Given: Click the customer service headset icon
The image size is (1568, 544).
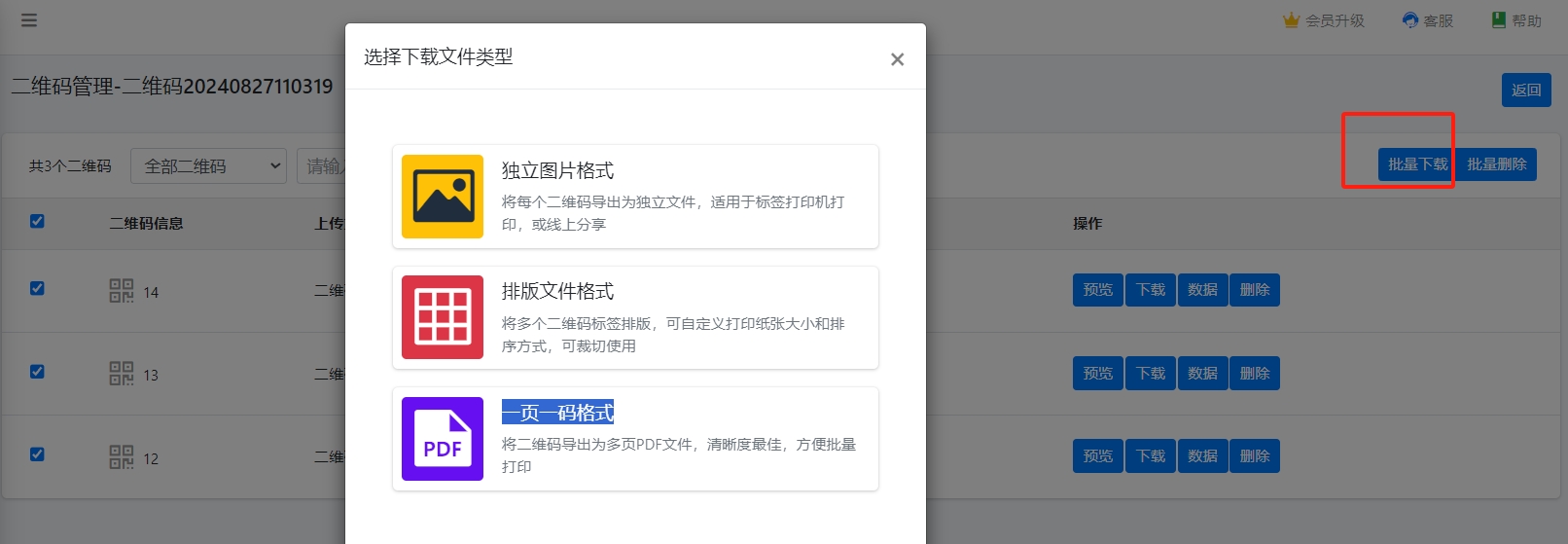Looking at the screenshot, I should [x=1409, y=20].
